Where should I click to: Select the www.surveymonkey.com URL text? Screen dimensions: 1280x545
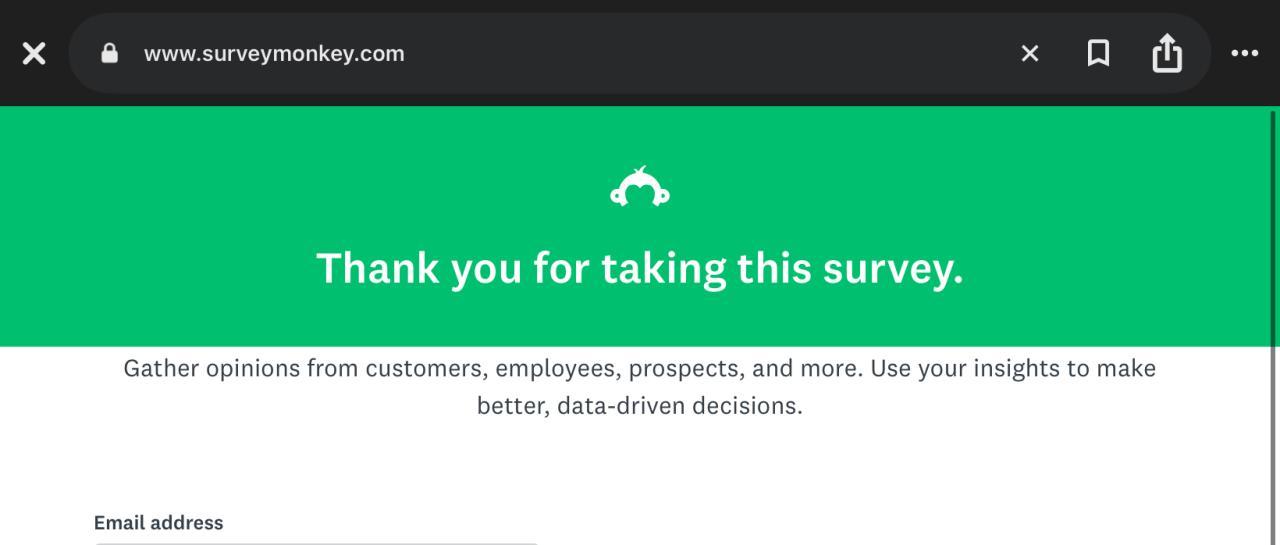(x=274, y=54)
